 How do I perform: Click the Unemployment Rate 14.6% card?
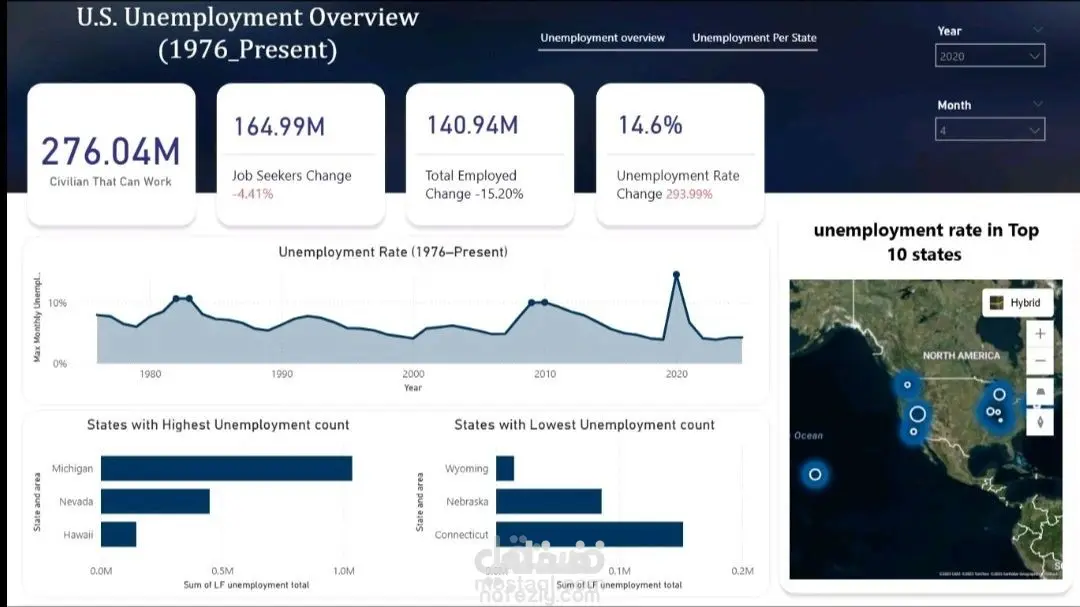coord(680,155)
